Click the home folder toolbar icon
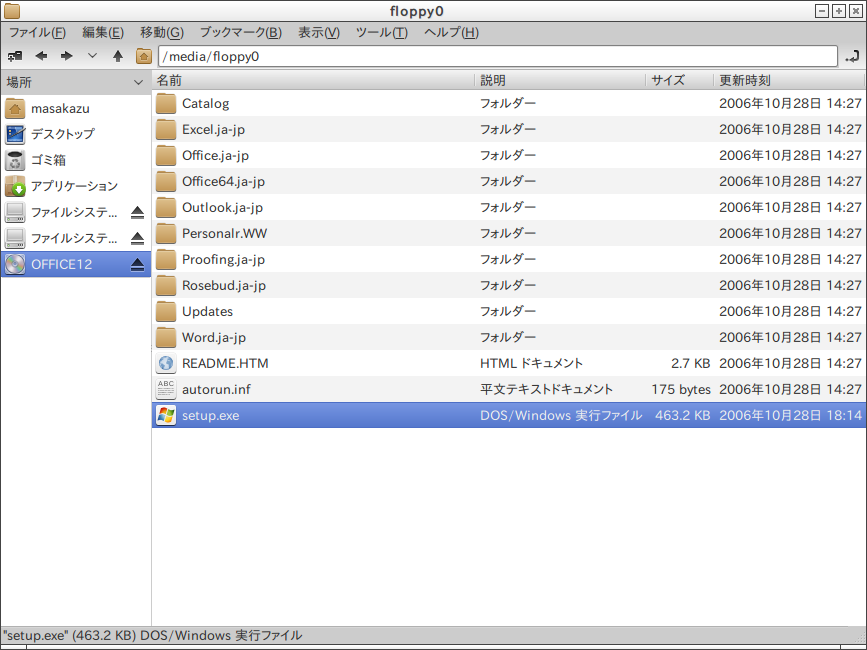This screenshot has width=867, height=650. click(x=144, y=56)
